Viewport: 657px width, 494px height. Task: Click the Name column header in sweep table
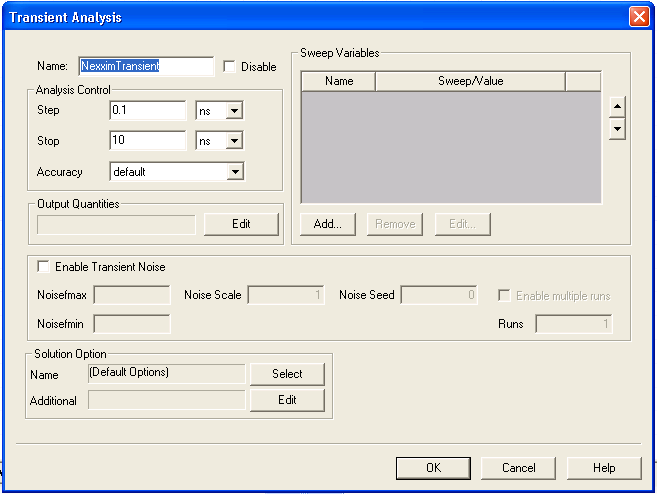click(x=339, y=81)
